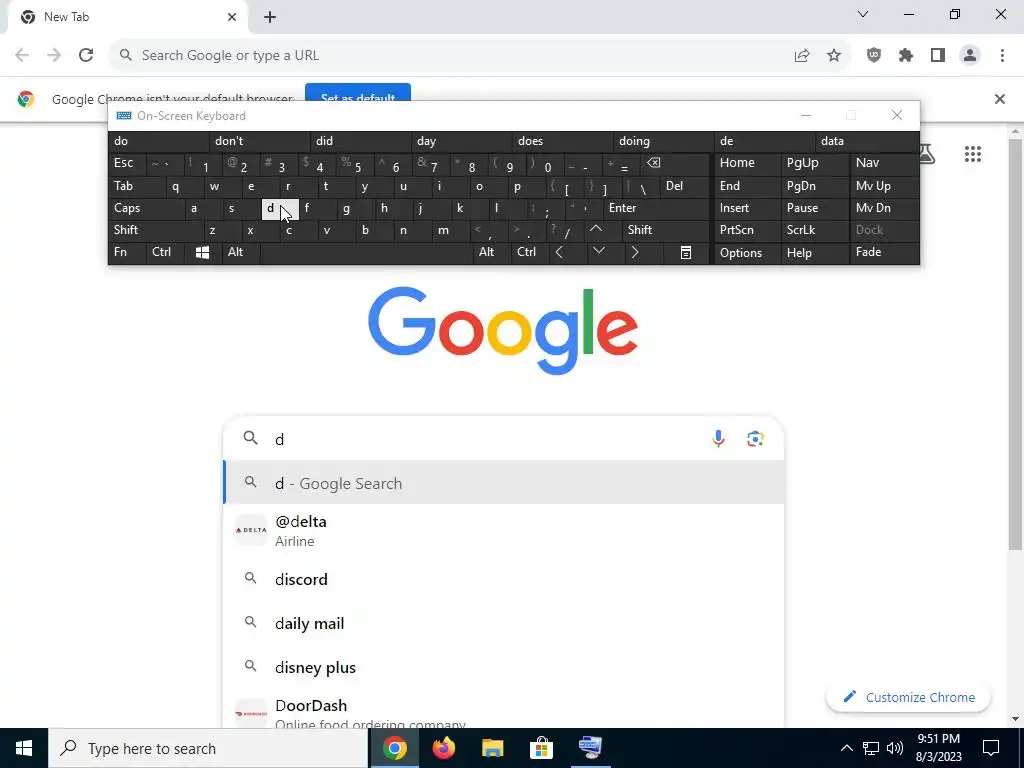The width and height of the screenshot is (1024, 768).
Task: Dismiss the default browser notification bar
Action: [999, 99]
